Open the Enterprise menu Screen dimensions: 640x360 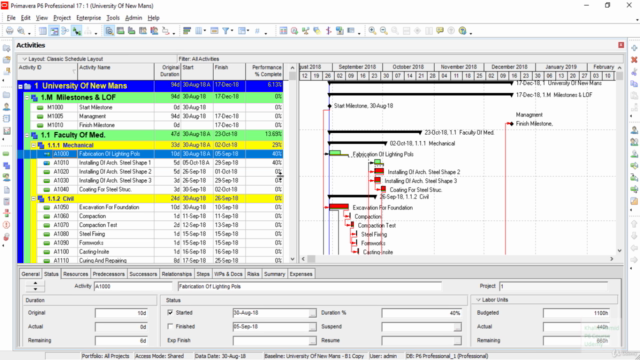(89, 18)
